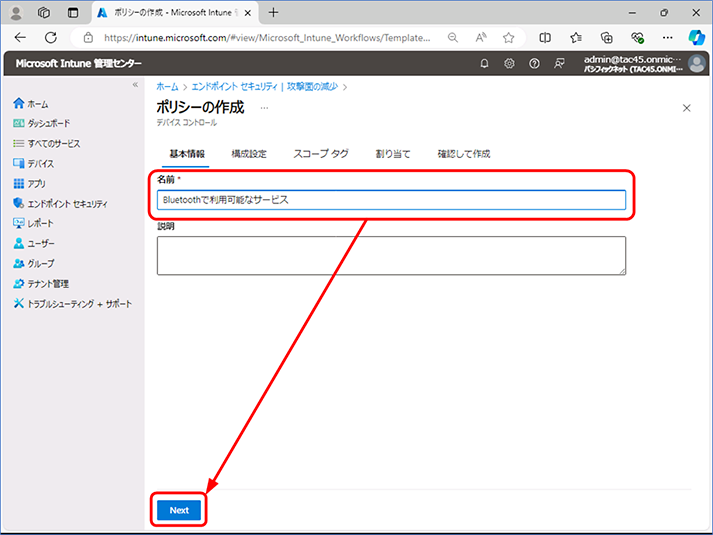
Task: Click the 説明 text area
Action: (x=391, y=255)
